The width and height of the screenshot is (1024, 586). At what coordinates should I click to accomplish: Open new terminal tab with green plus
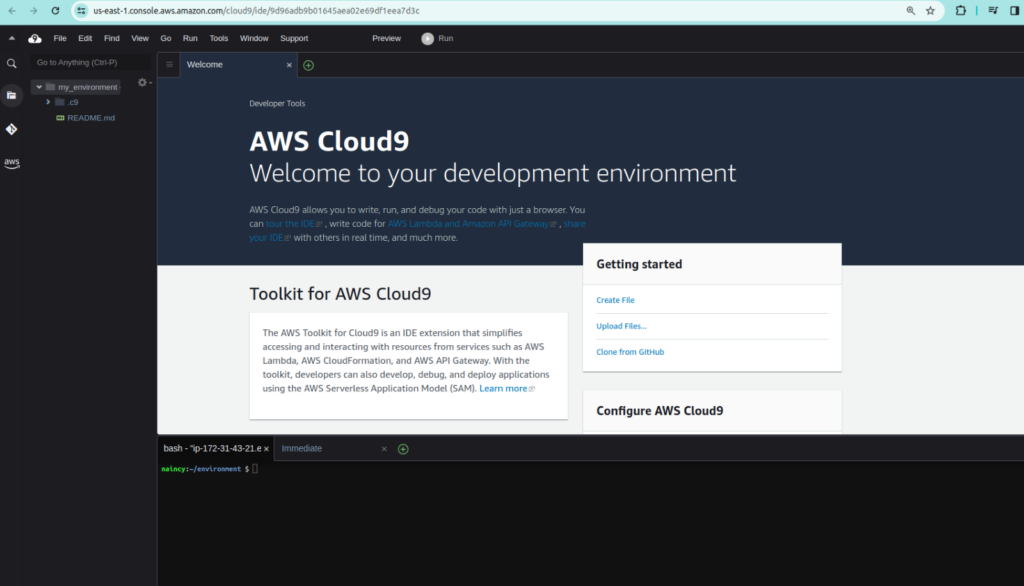(403, 449)
